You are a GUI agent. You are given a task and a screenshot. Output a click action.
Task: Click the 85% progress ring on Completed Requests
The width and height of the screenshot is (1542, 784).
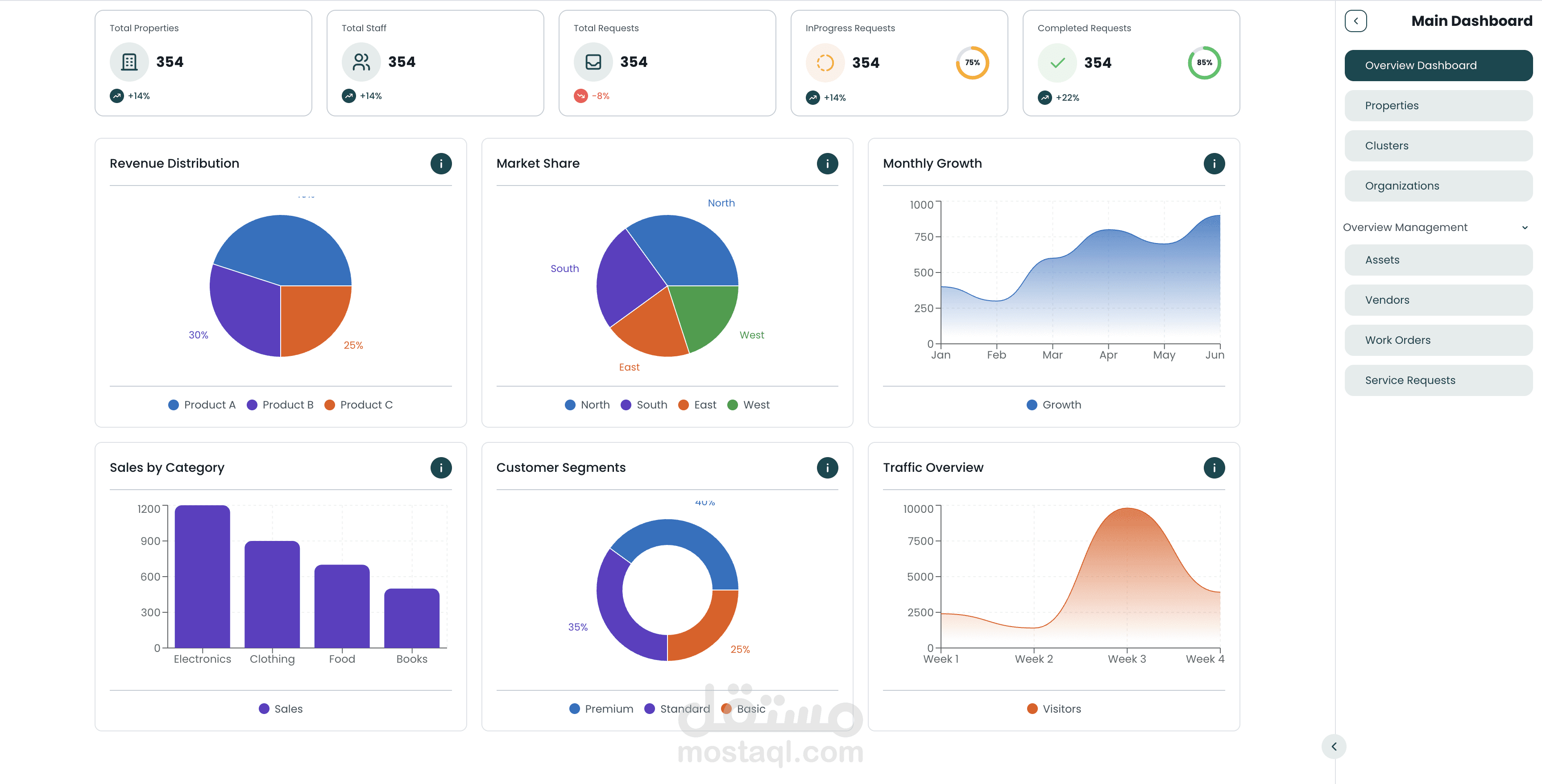(x=1204, y=62)
